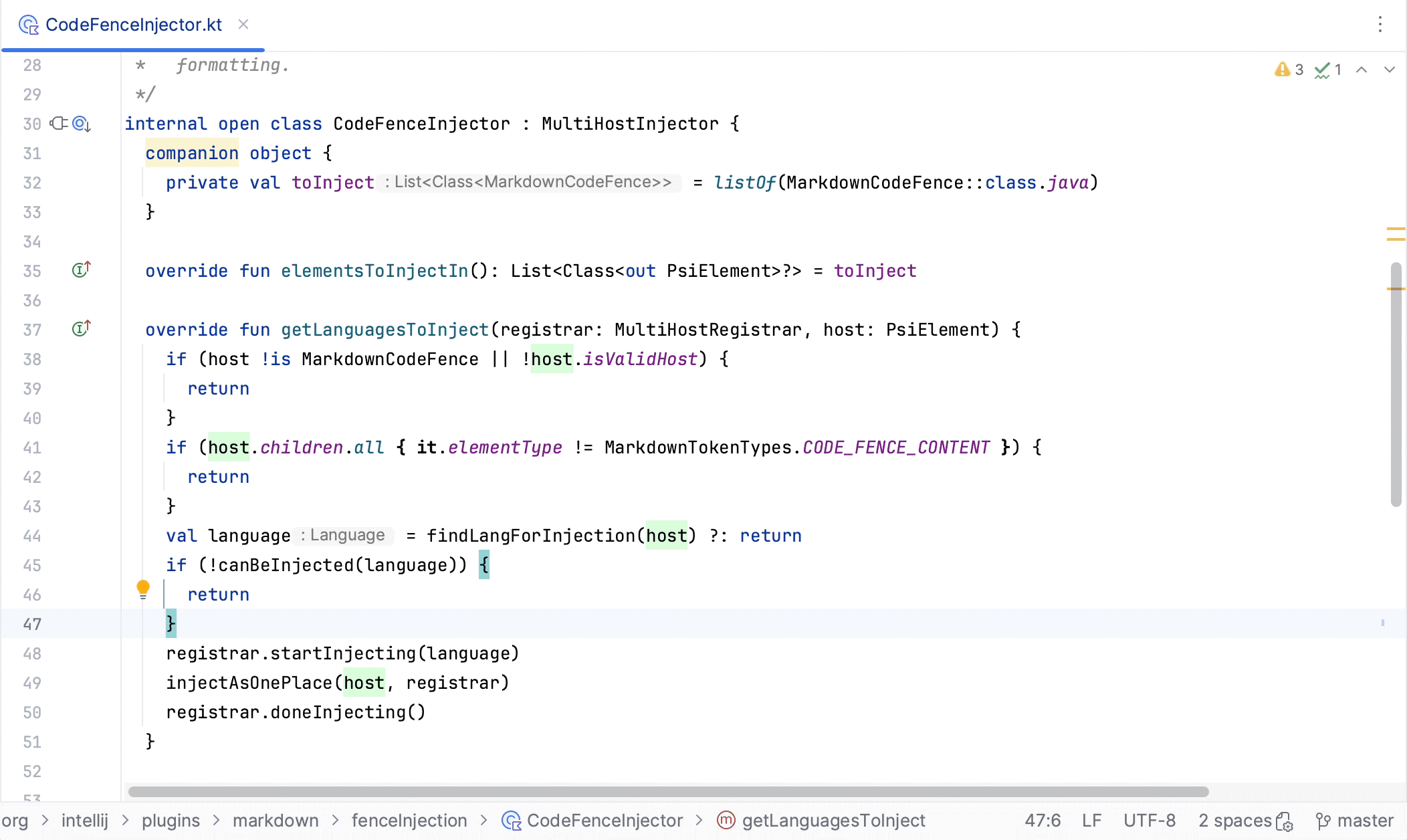The width and height of the screenshot is (1407, 840).
Task: Navigate via the markdown breadcrumb link
Action: pyautogui.click(x=276, y=821)
